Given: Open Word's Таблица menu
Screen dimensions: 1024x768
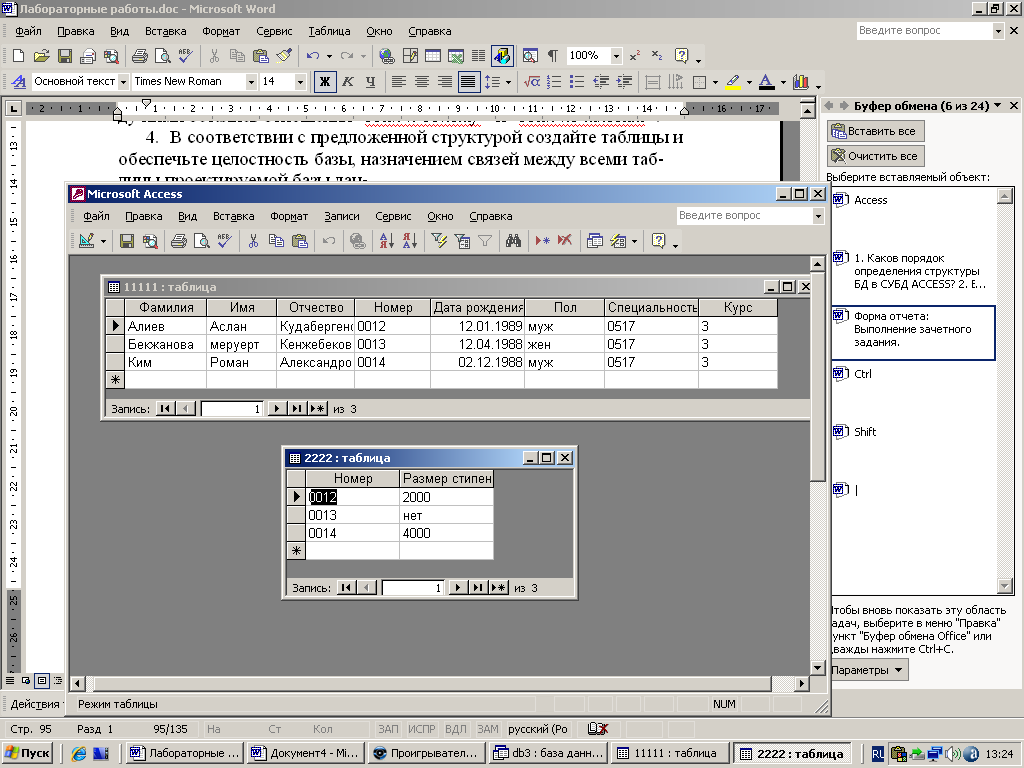Looking at the screenshot, I should pyautogui.click(x=329, y=31).
